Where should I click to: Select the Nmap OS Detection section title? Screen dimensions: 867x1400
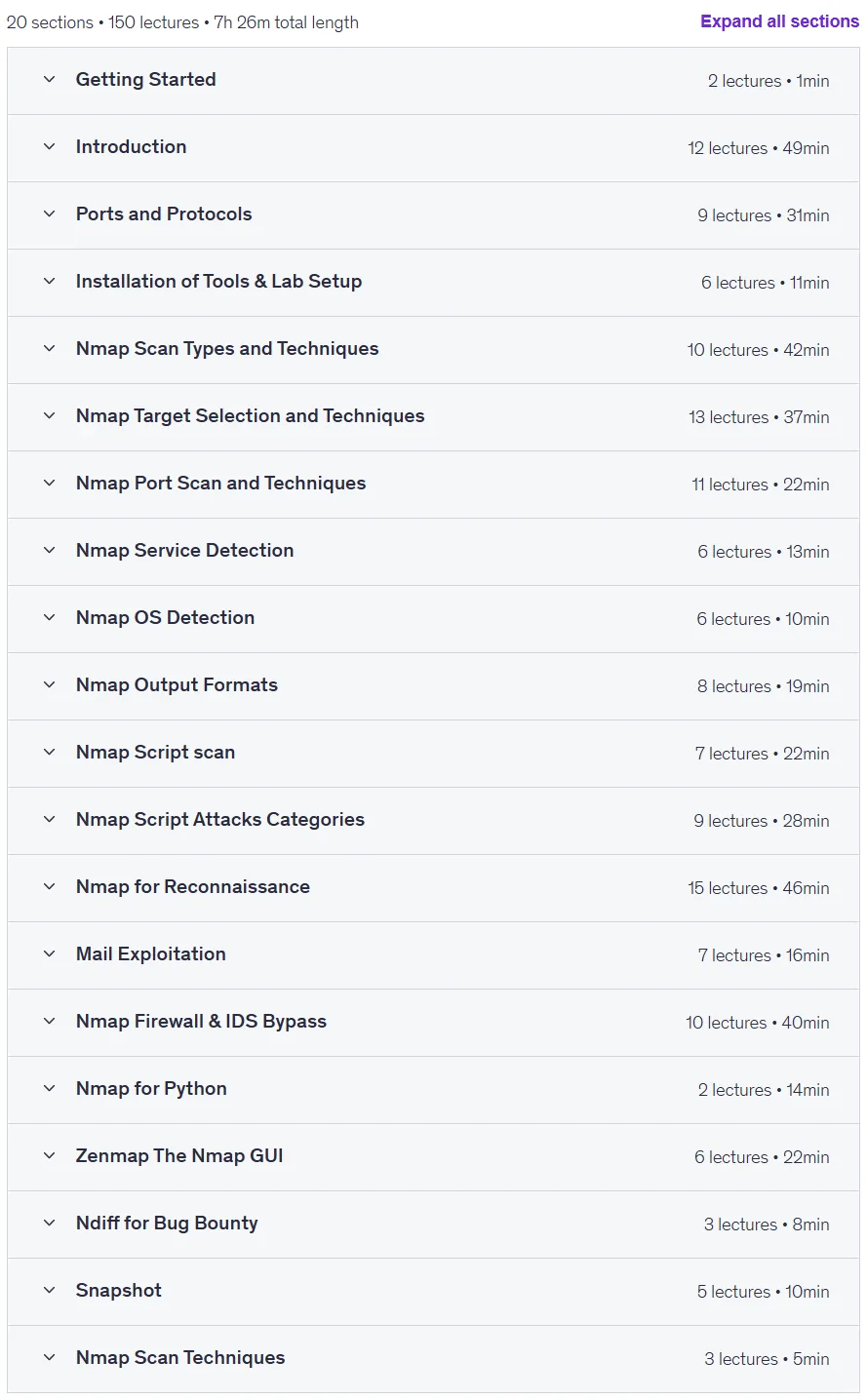pyautogui.click(x=165, y=618)
